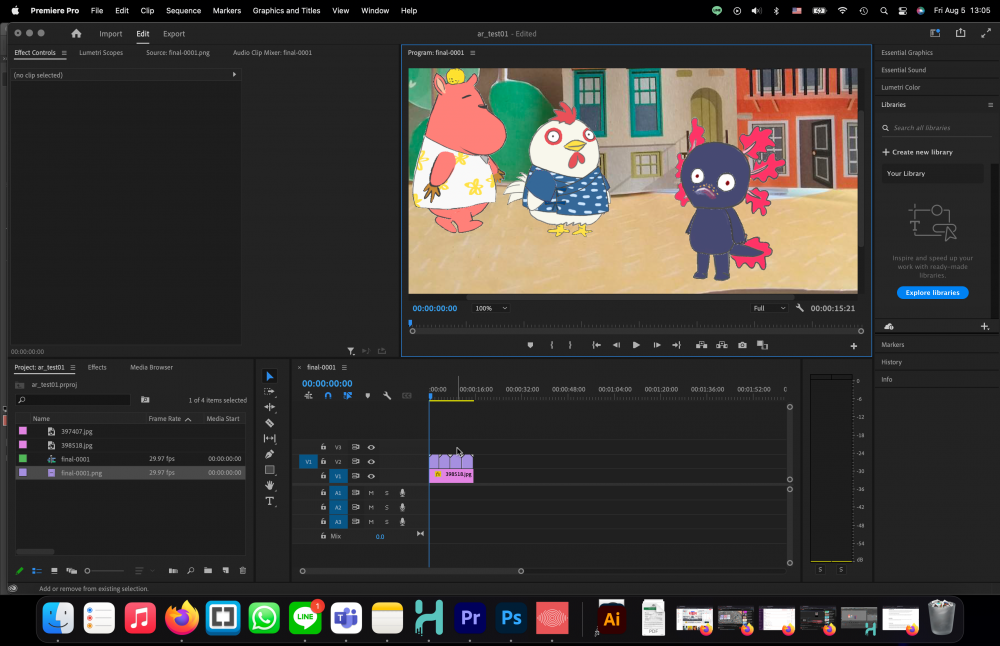Screen dimensions: 1000x646
Task: Toggle track output eye for V1
Action: [371, 476]
